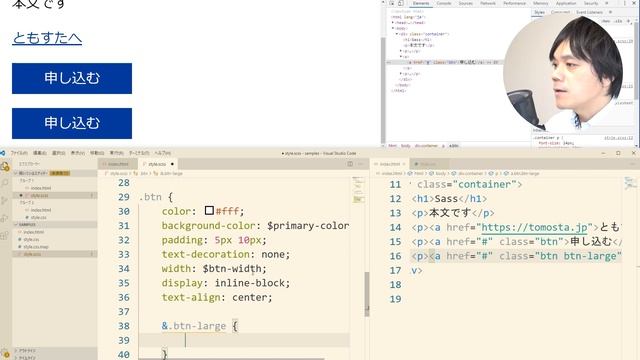Click the style.scss editor vertical scrollbar
The width and height of the screenshot is (640, 360).
coord(367,294)
